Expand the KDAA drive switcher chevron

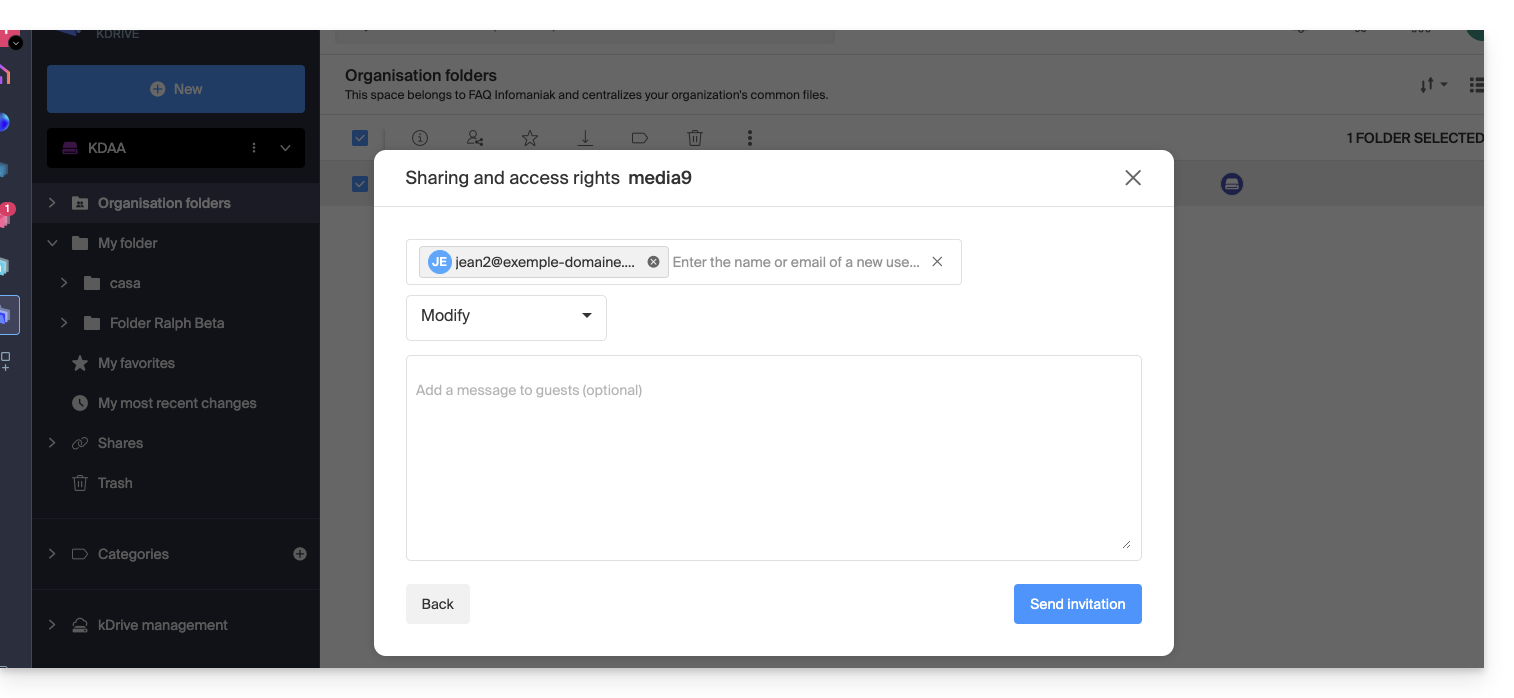coord(285,148)
